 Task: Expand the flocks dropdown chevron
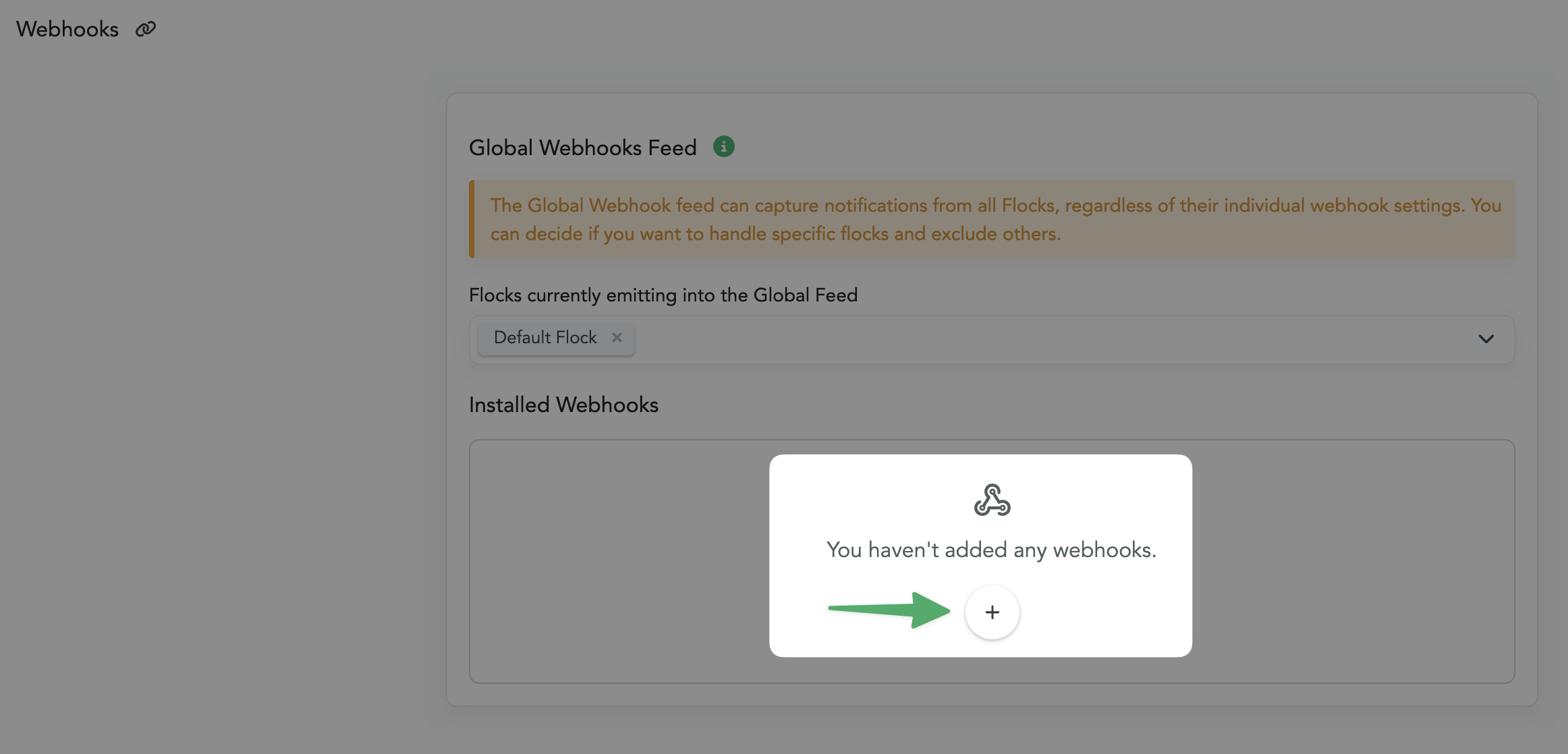1486,339
